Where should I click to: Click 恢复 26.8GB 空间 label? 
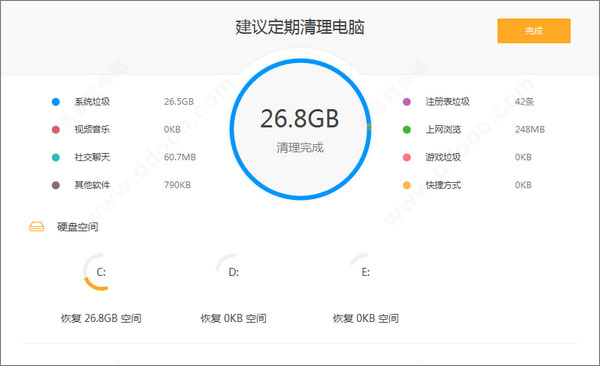(101, 318)
